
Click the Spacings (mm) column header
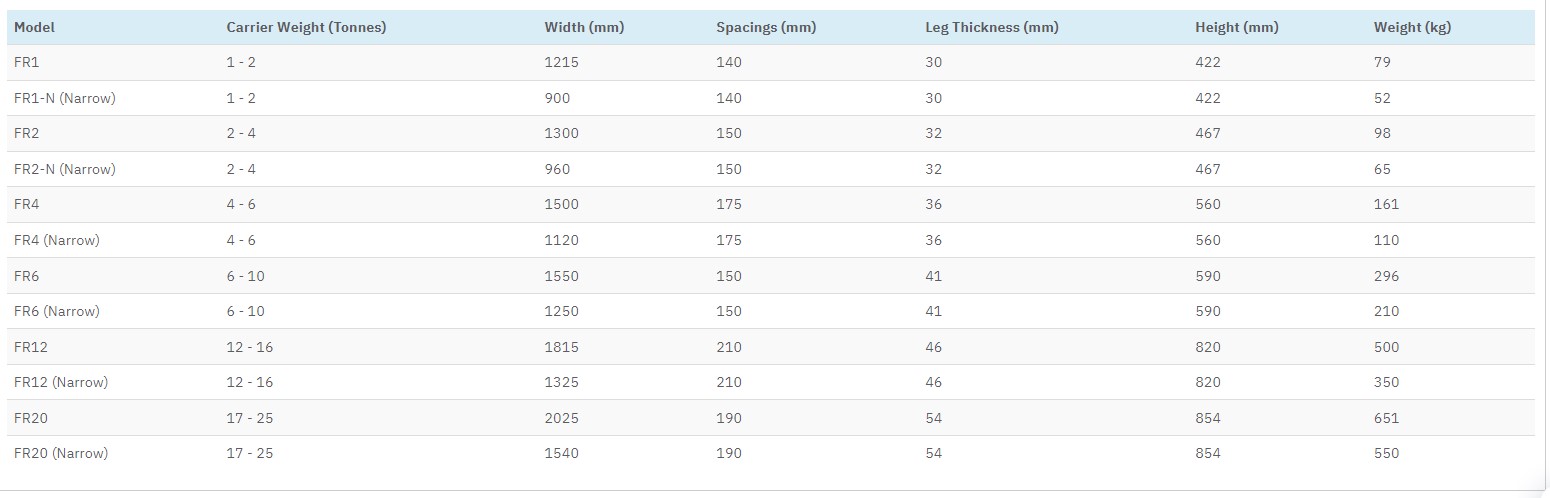(766, 27)
